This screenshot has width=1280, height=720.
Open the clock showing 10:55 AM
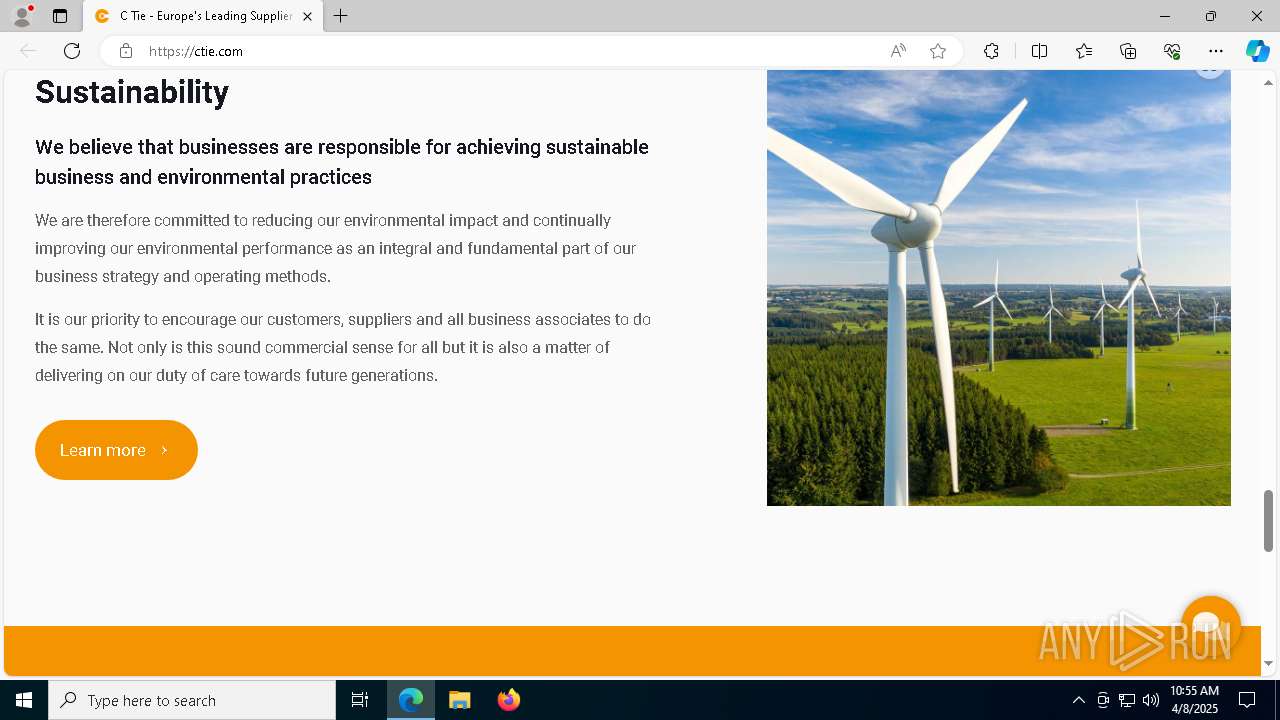click(1194, 700)
